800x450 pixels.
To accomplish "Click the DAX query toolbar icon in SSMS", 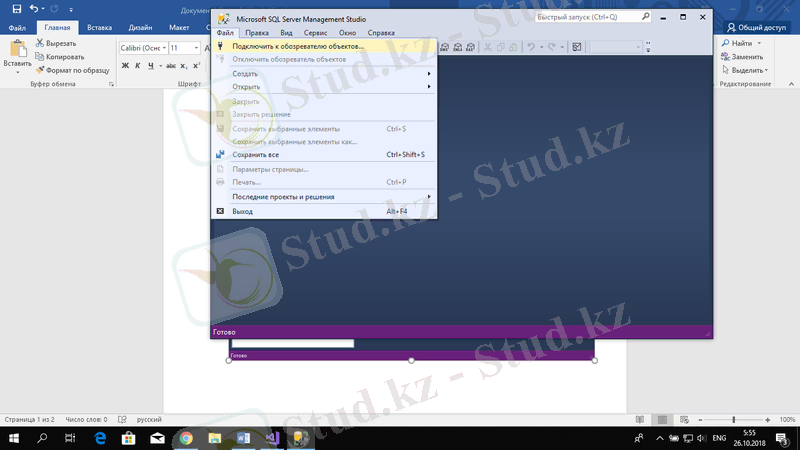I will (x=470, y=47).
